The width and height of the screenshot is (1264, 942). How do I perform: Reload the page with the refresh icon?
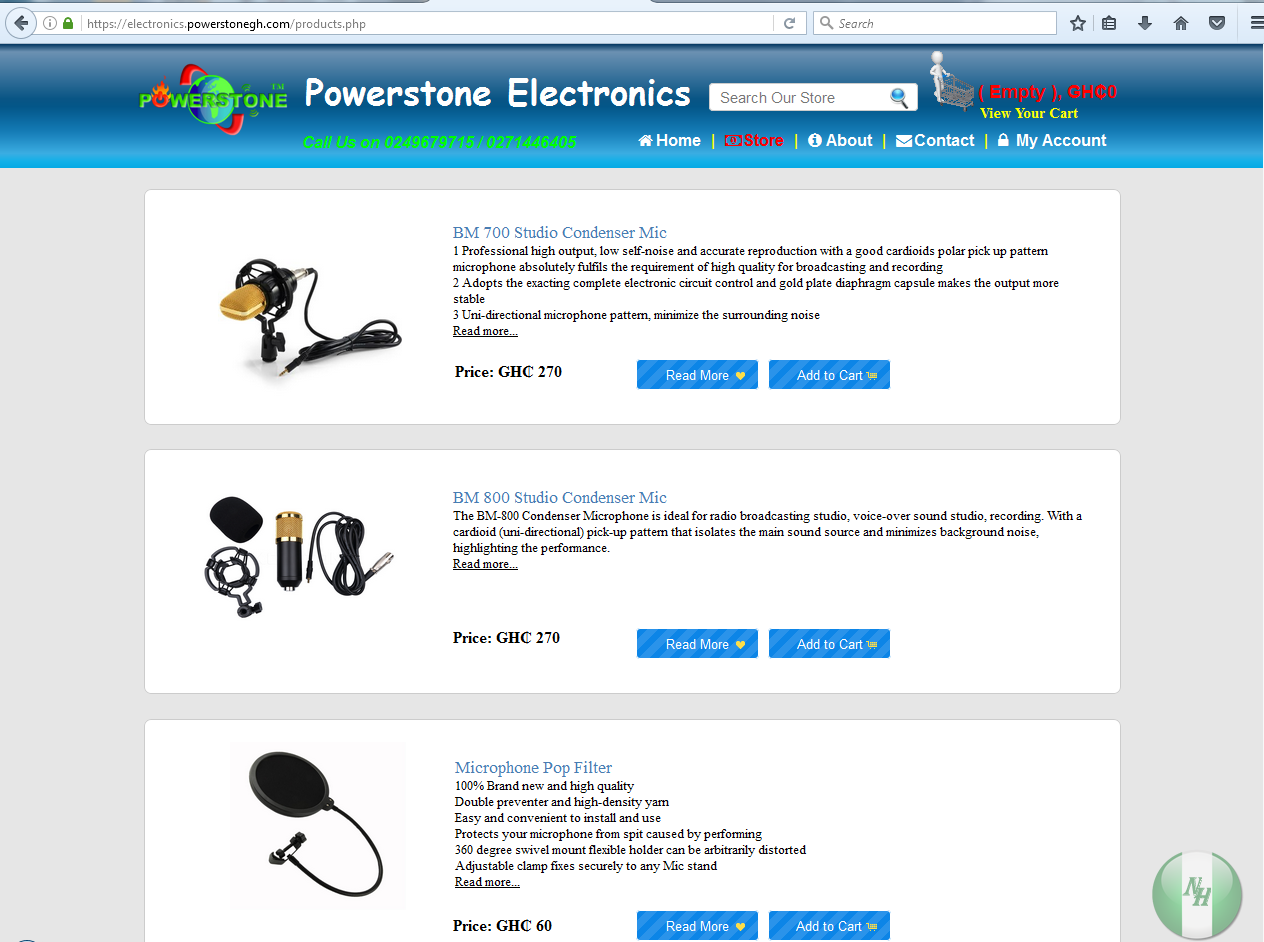tap(790, 23)
